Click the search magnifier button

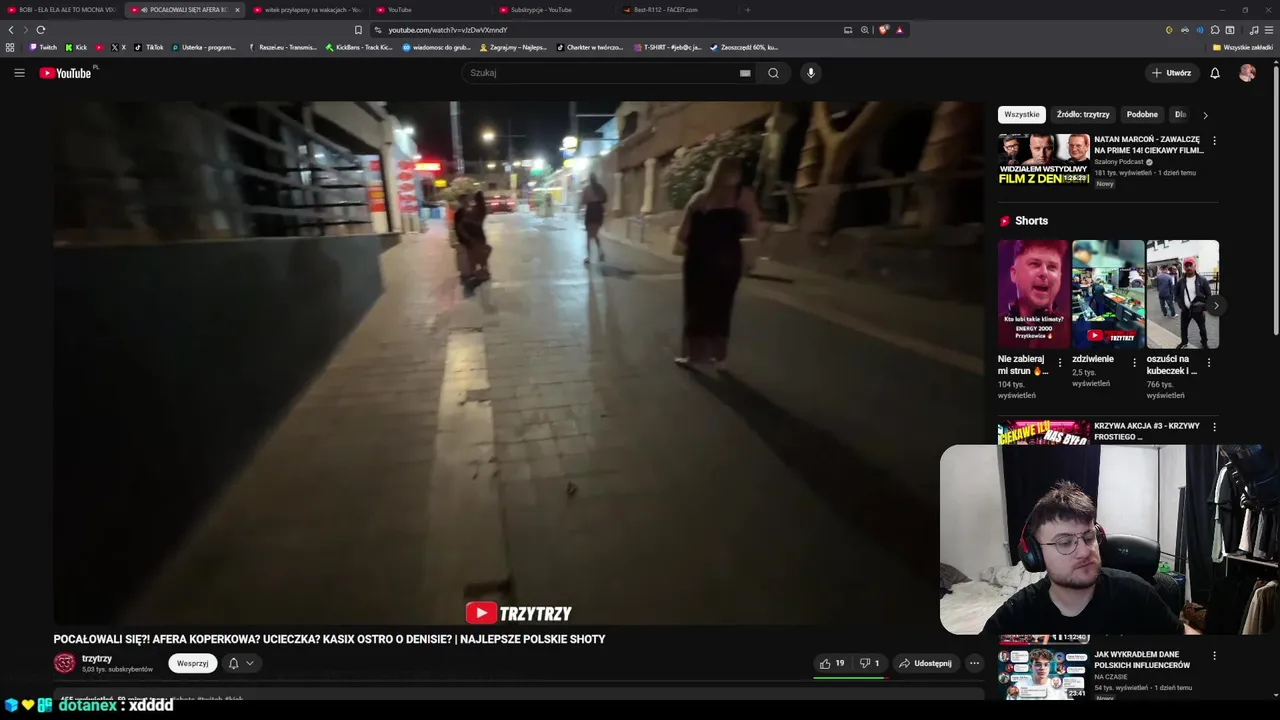pos(773,73)
